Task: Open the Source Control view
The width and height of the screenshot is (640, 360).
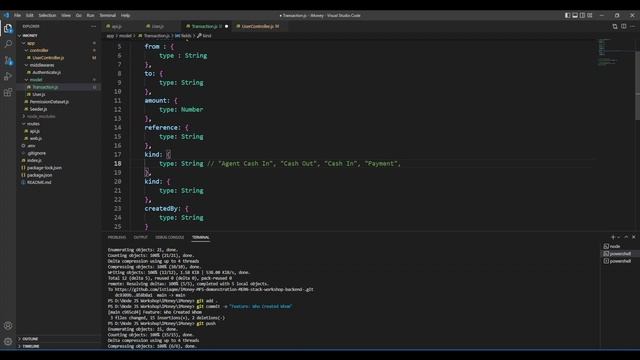Action: 8,60
